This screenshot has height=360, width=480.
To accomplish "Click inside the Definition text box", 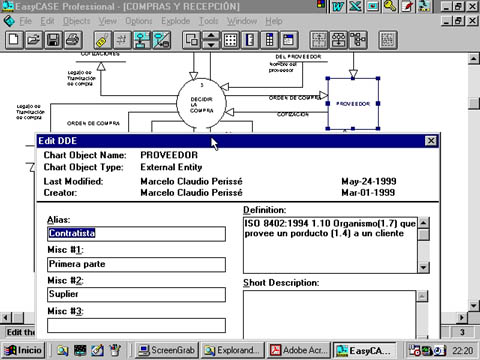I will [330, 245].
